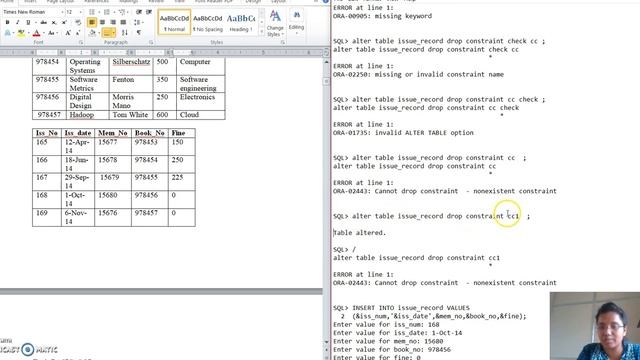
Task: Apply text highlight color
Action: (21, 33)
